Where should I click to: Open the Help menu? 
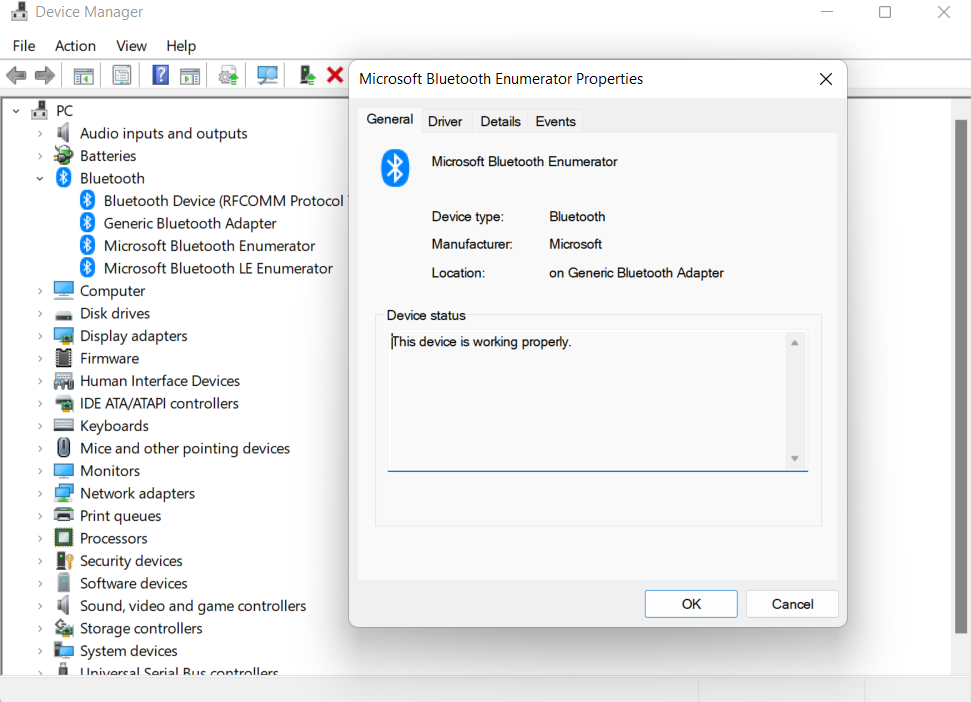pos(181,46)
